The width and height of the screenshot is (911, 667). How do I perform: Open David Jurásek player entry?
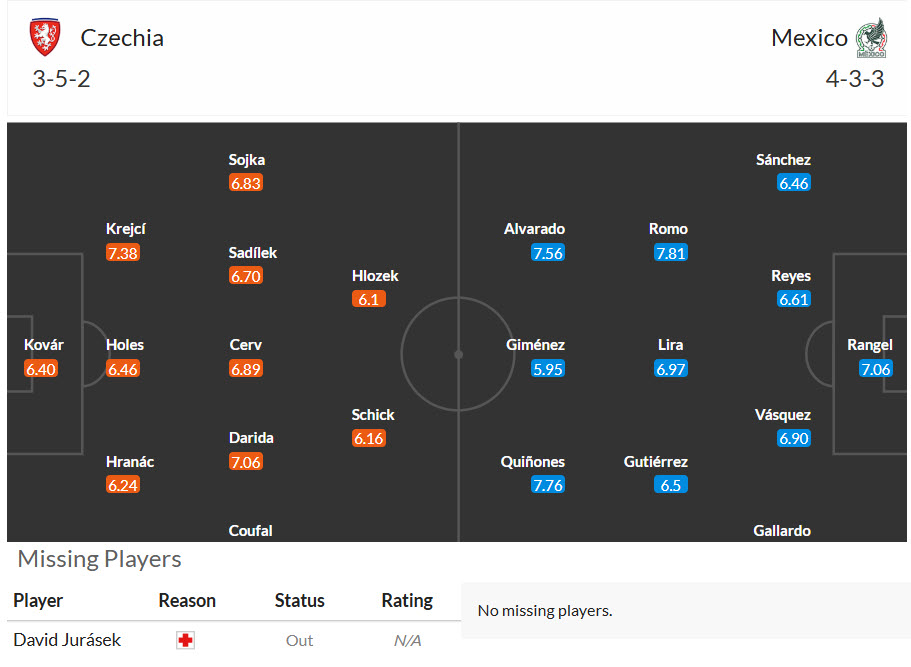point(67,640)
